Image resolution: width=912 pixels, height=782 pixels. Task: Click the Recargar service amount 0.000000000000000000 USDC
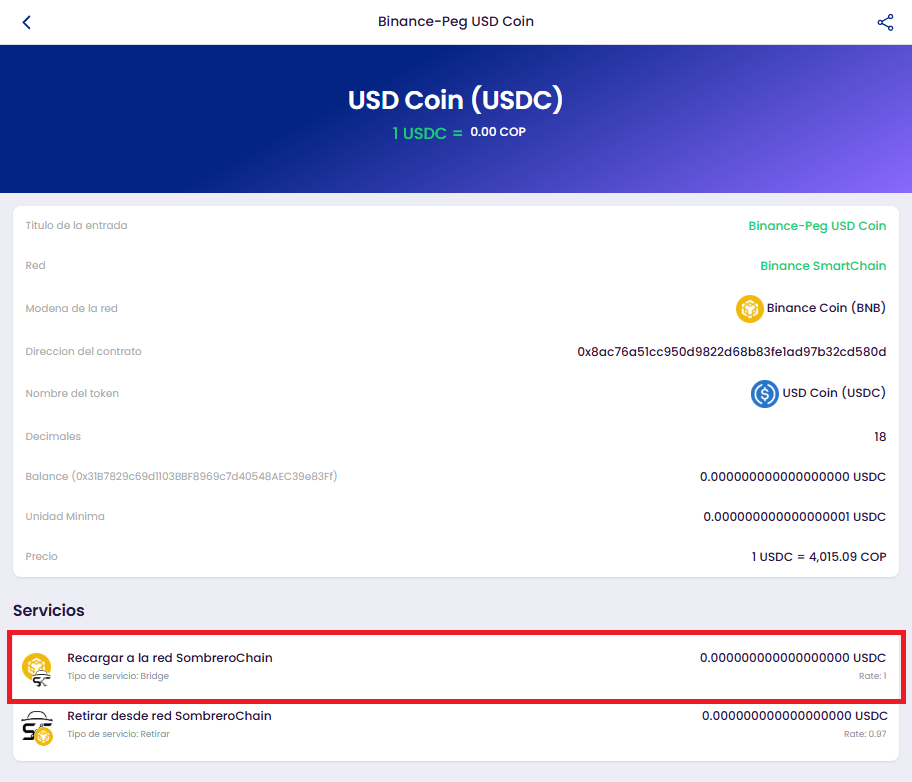(793, 657)
